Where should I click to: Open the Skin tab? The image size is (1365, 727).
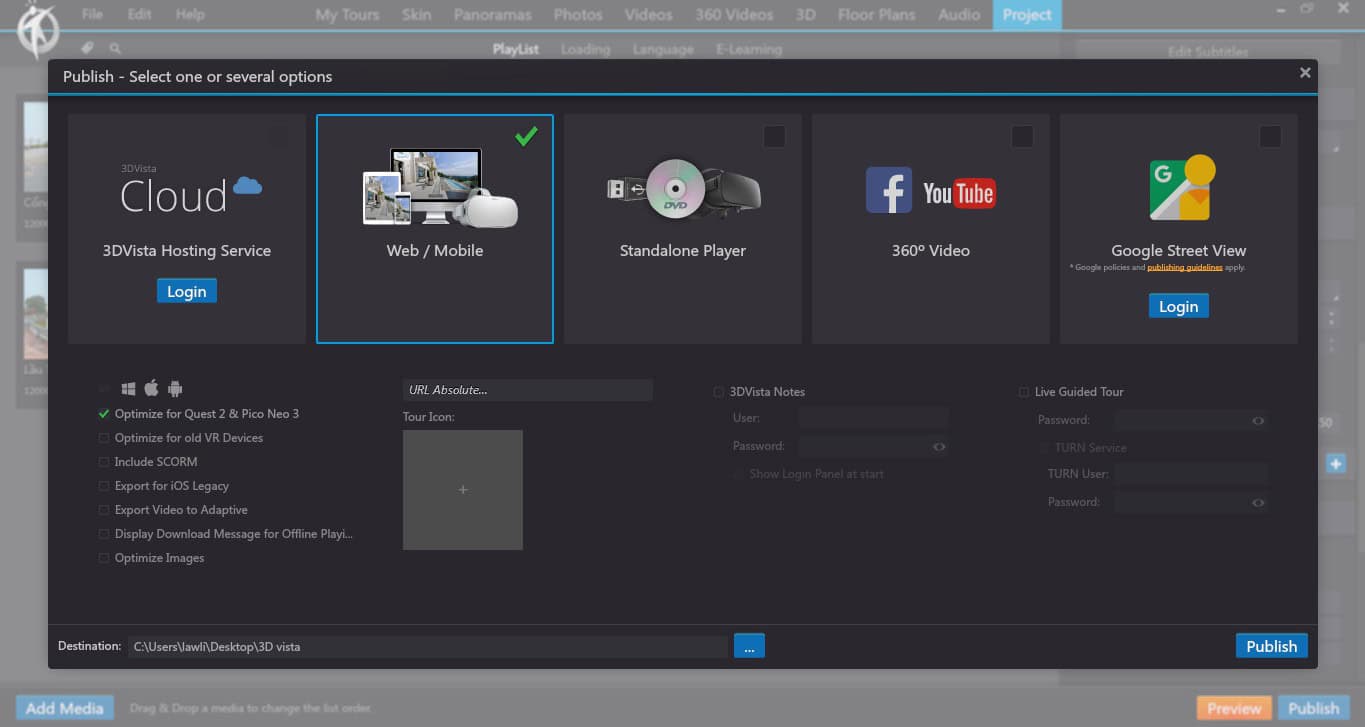tap(417, 15)
